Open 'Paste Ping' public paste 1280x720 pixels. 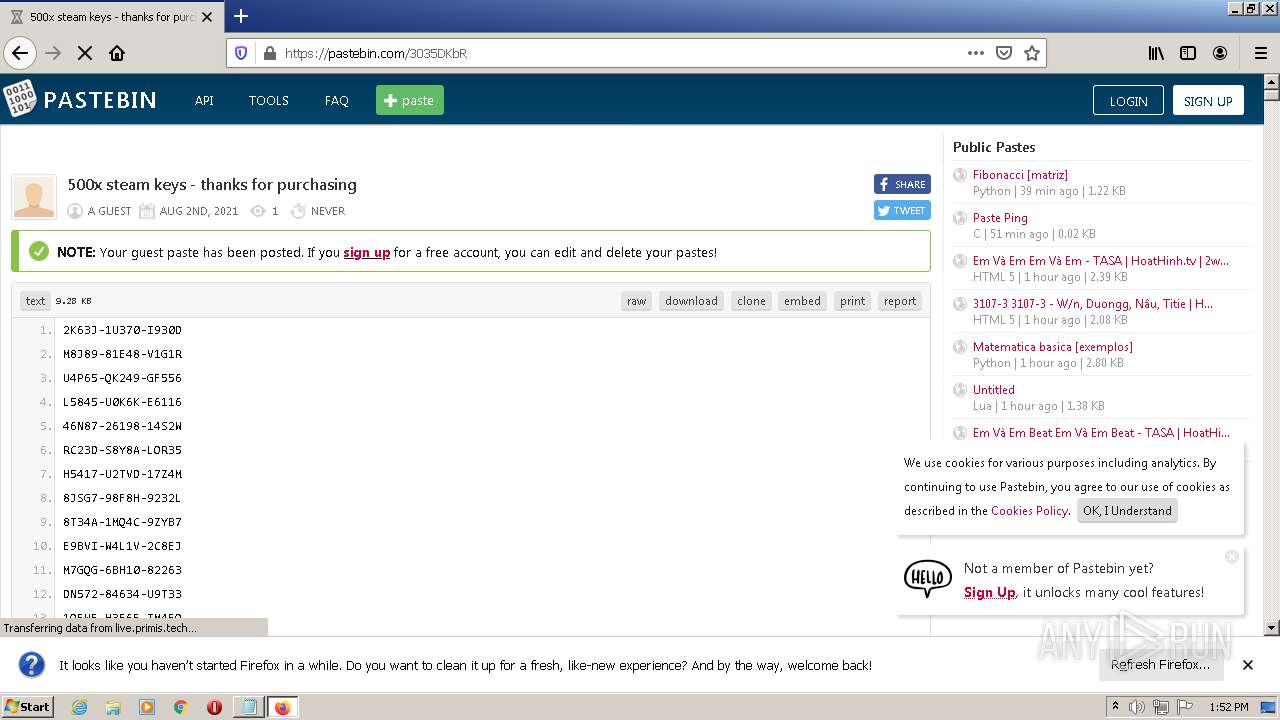pyautogui.click(x=1000, y=217)
